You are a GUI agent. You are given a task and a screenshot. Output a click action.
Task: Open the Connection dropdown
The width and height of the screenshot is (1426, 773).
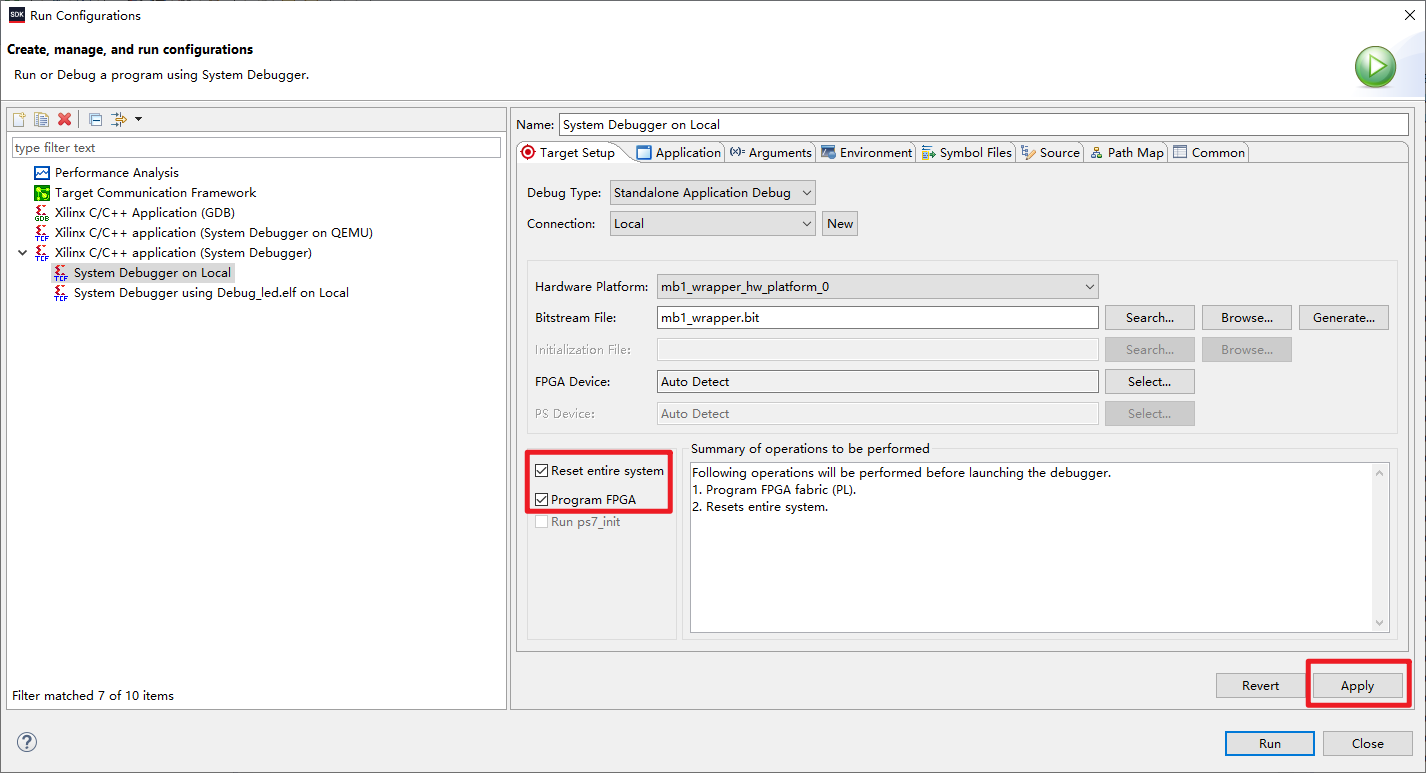tap(713, 224)
